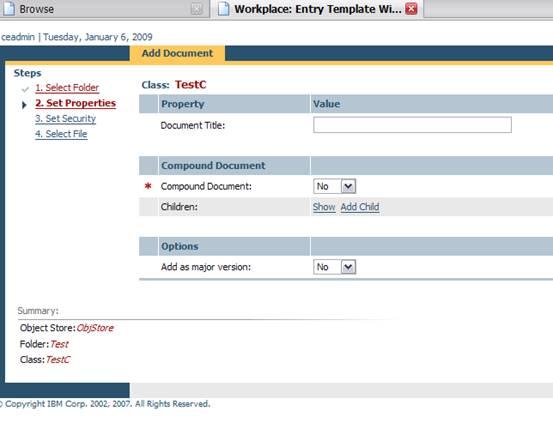The image size is (553, 423).
Task: Select the Compound Document No combo box
Action: pos(334,186)
